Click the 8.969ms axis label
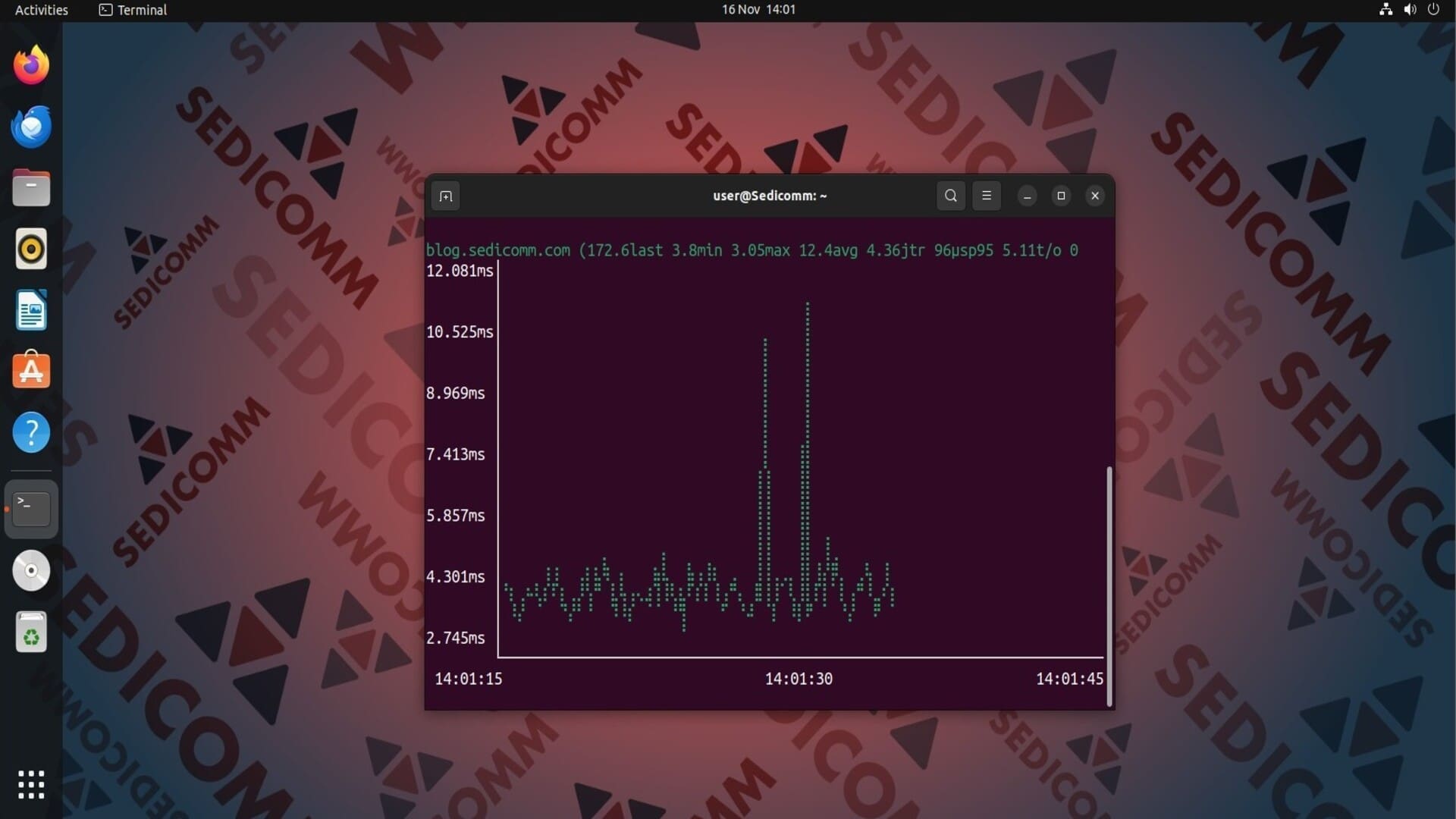 [455, 394]
